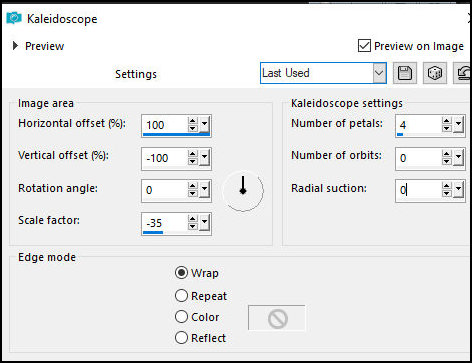The height and width of the screenshot is (363, 472).
Task: Select the Repeat edge mode option
Action: (181, 296)
